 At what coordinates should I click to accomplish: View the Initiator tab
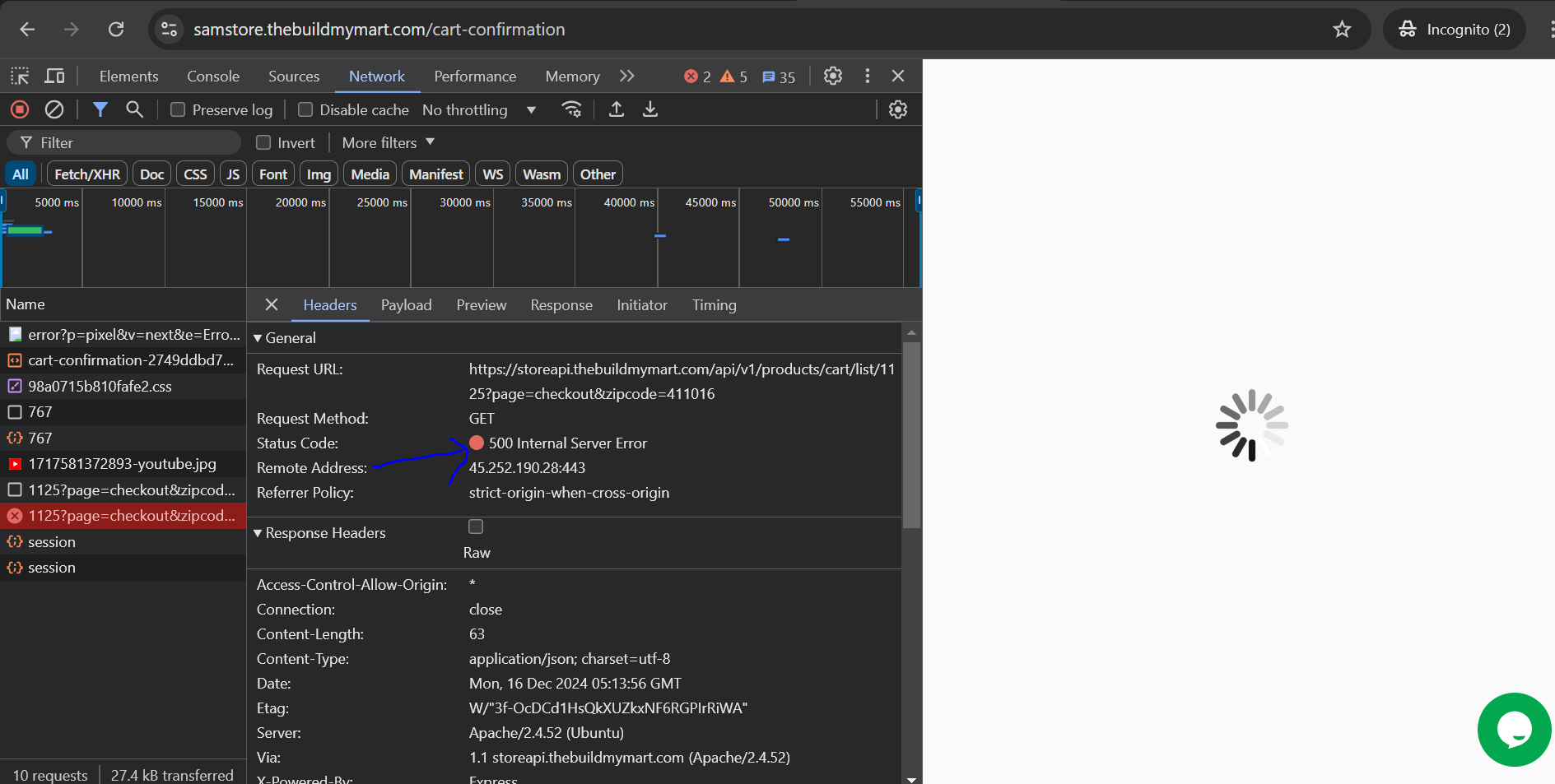(x=642, y=304)
